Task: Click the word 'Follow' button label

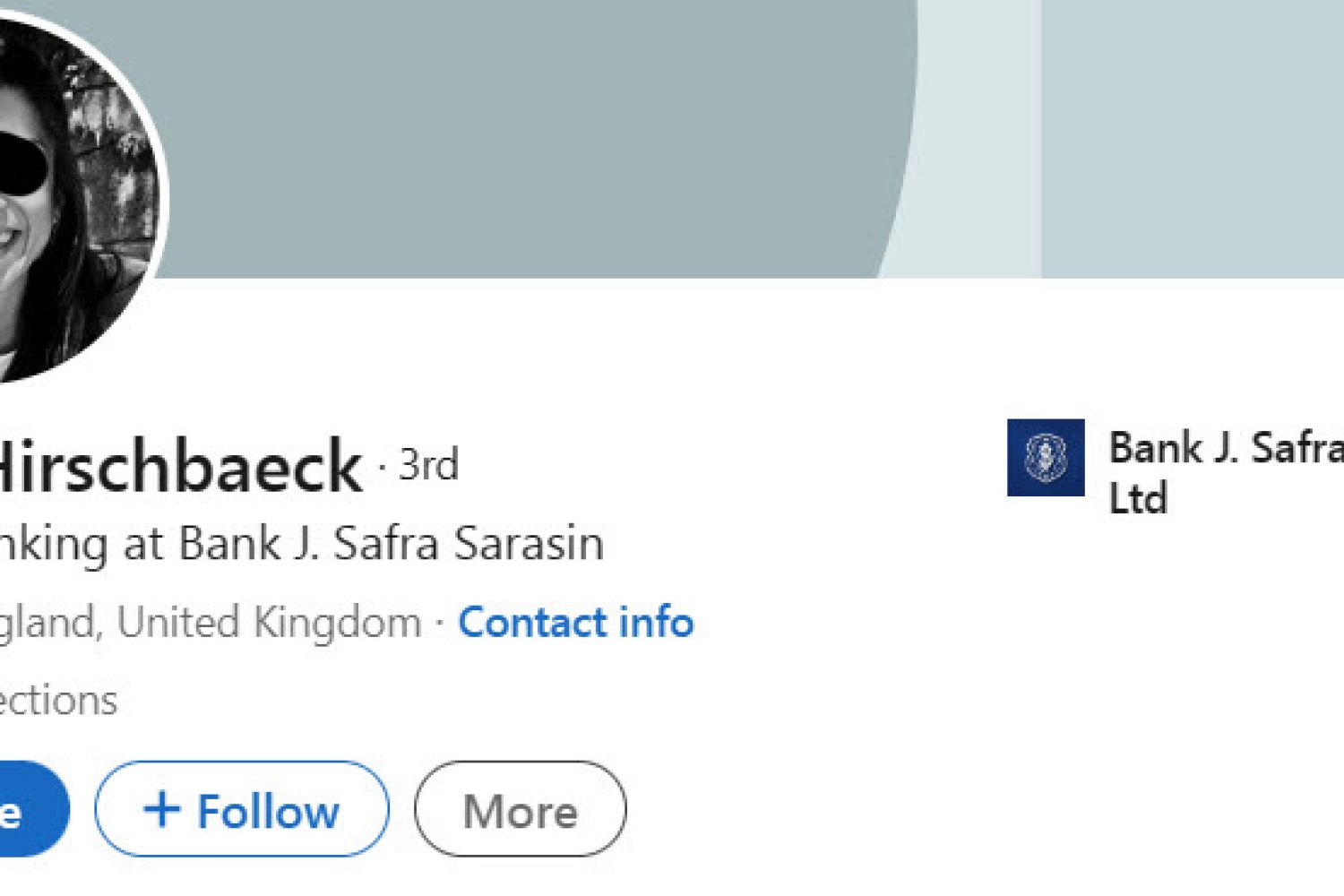Action: (x=268, y=811)
